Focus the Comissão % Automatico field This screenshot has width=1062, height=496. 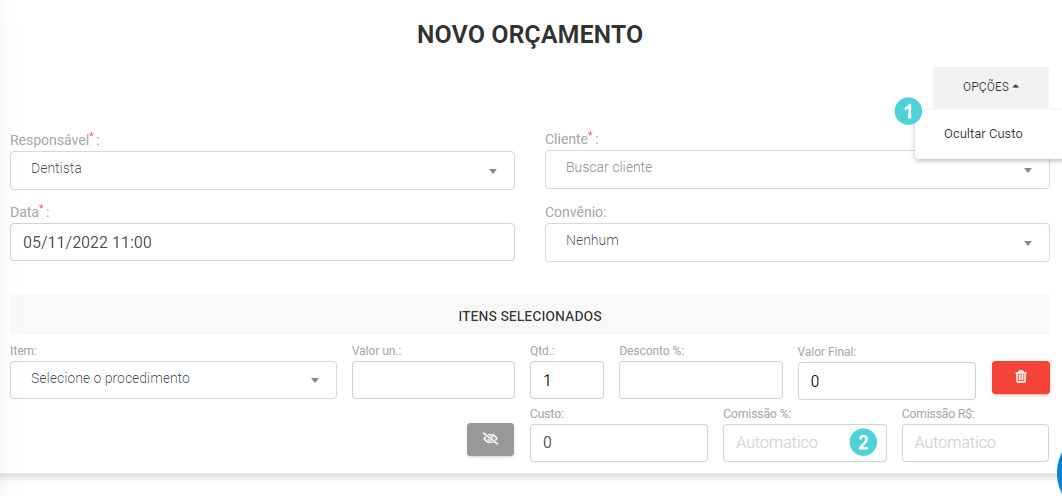(x=805, y=443)
